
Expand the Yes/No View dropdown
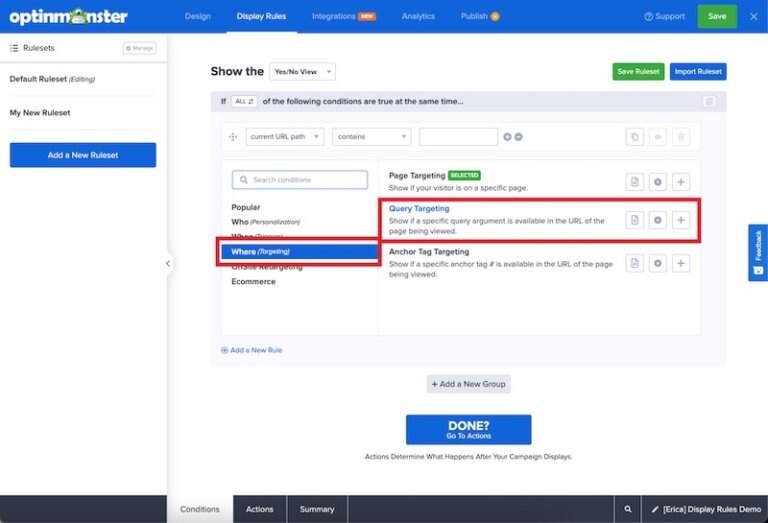point(302,72)
